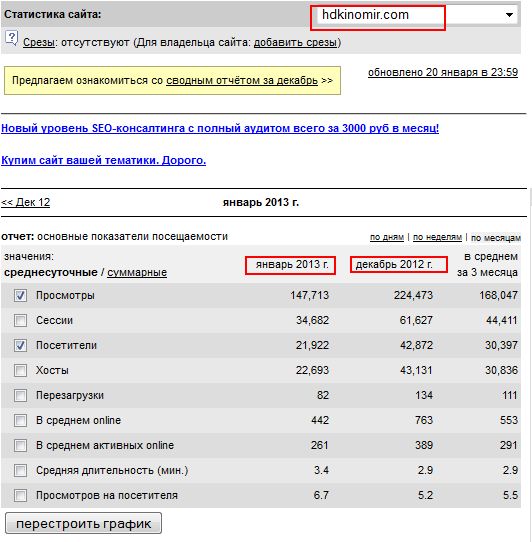Viewport: 532px width, 542px height.
Task: Select the Посетители value 42,872
Action: click(416, 345)
